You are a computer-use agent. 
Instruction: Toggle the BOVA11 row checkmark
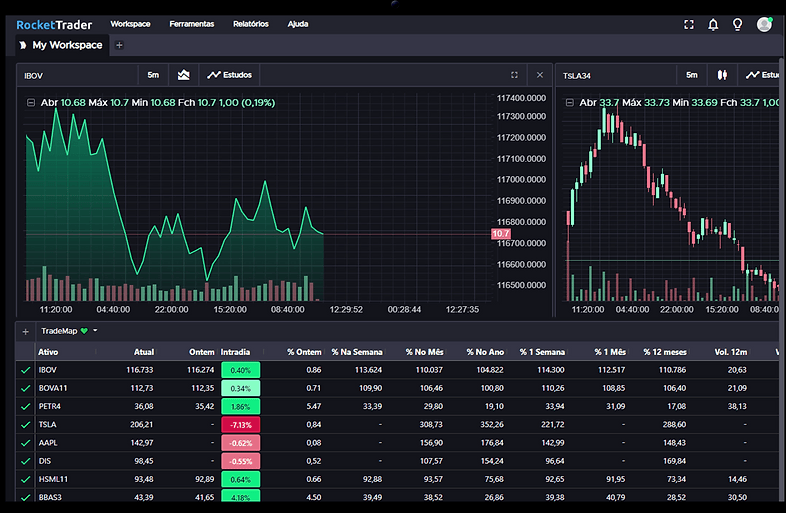click(26, 389)
